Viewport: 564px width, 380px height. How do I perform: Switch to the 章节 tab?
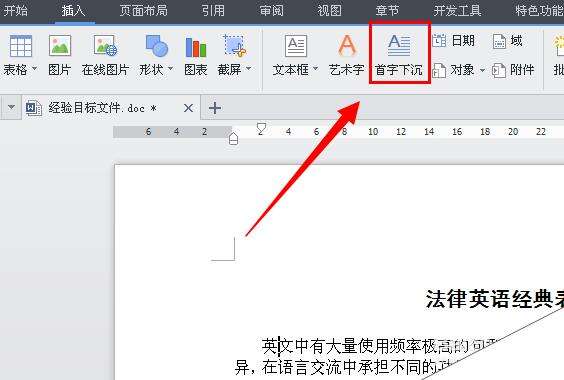pyautogui.click(x=387, y=10)
